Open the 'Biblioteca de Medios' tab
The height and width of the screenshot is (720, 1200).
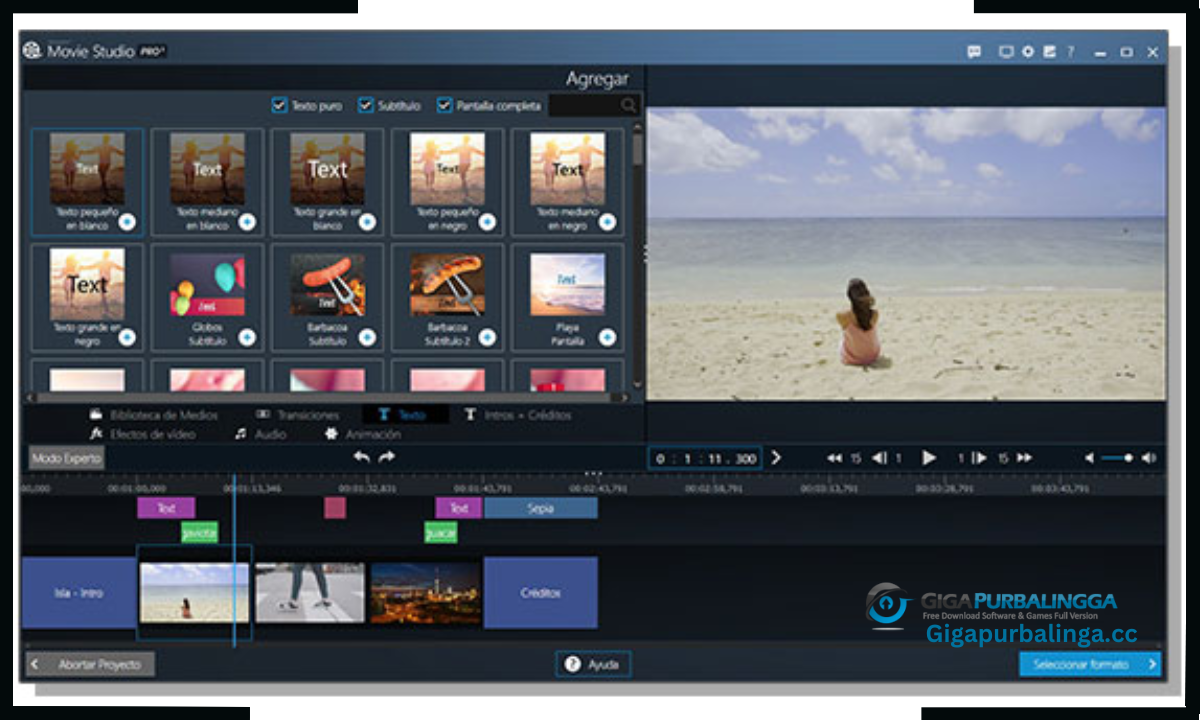(153, 414)
